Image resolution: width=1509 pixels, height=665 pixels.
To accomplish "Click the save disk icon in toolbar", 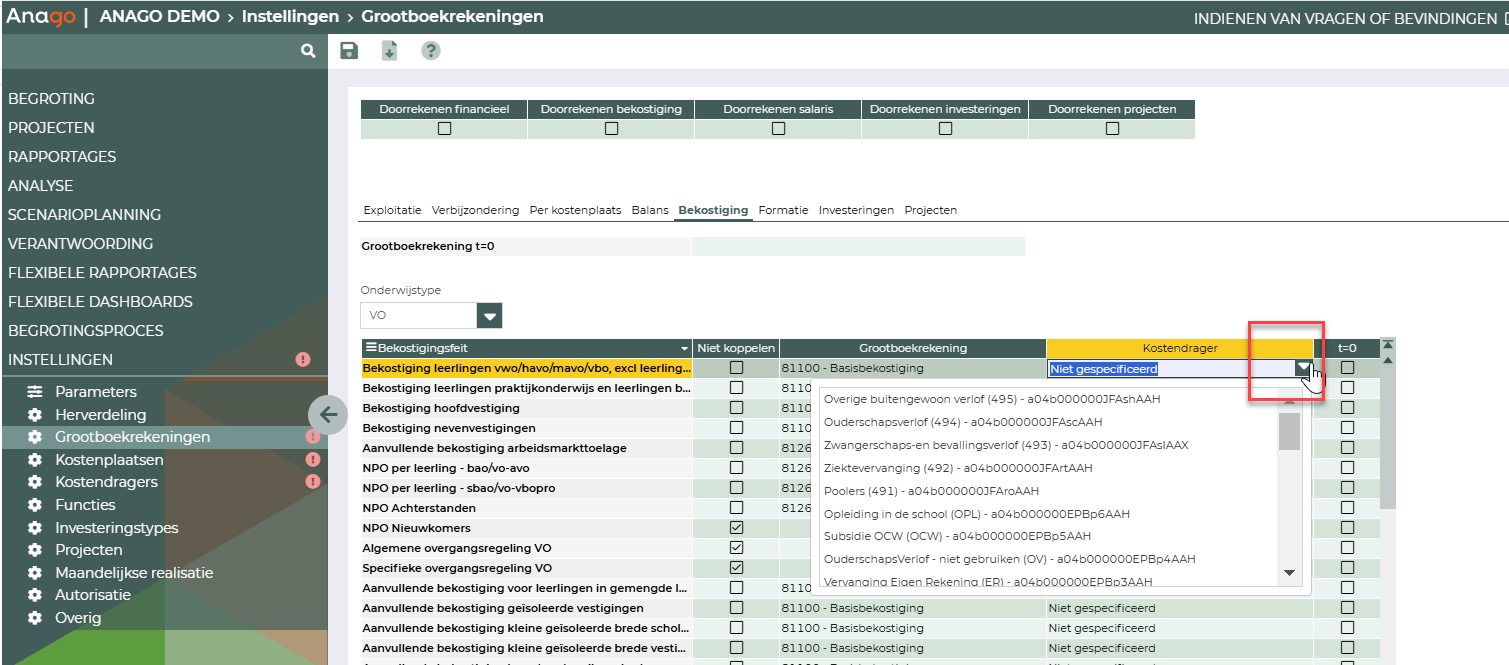I will [x=349, y=50].
